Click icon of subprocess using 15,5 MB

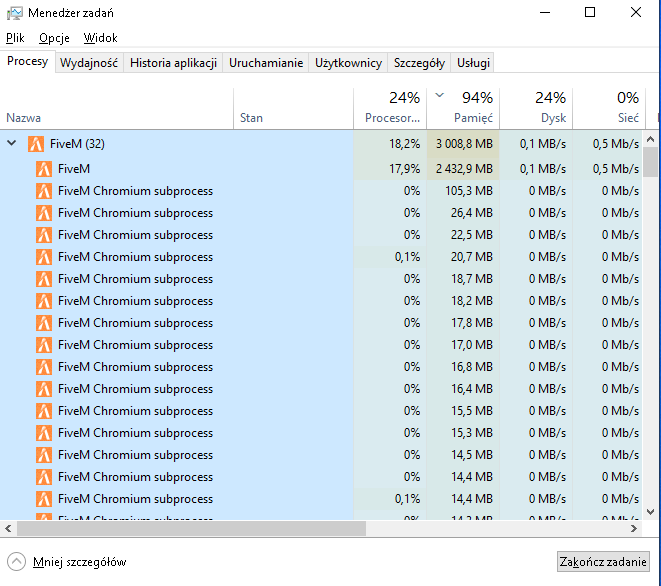pyautogui.click(x=44, y=411)
